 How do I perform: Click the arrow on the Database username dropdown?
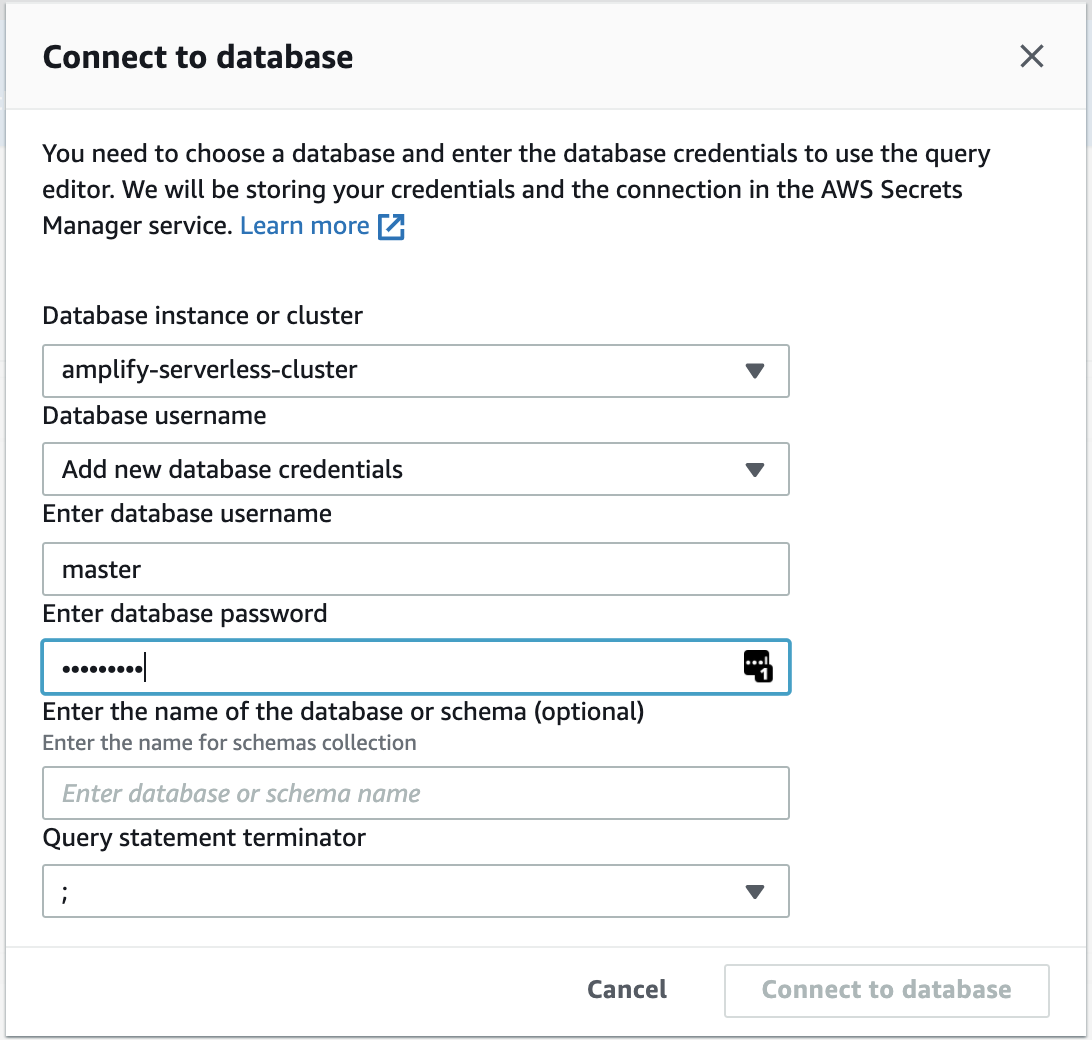pos(755,469)
